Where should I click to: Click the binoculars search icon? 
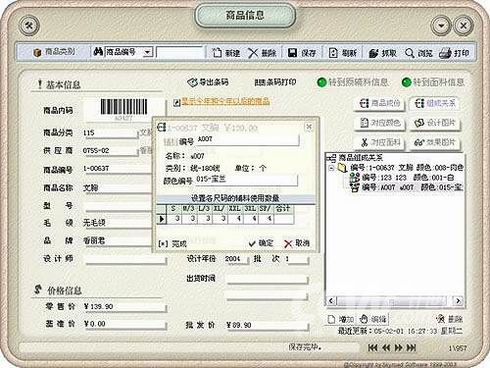coord(98,52)
